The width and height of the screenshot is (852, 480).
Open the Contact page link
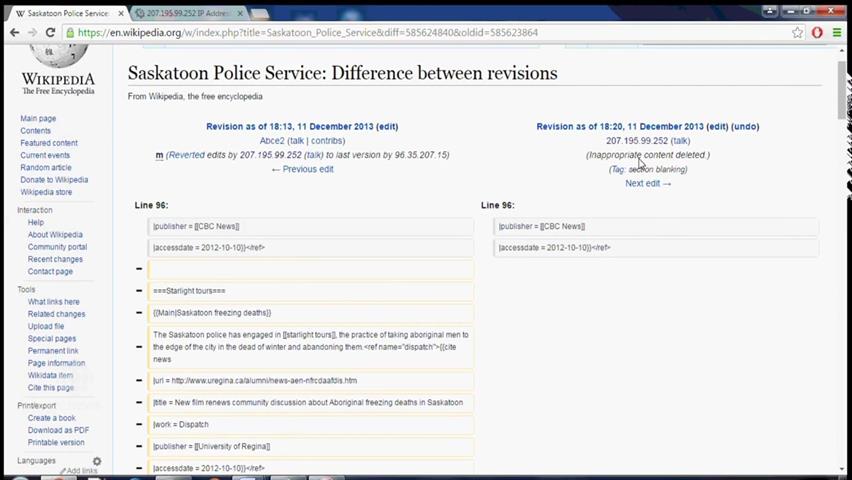click(50, 271)
